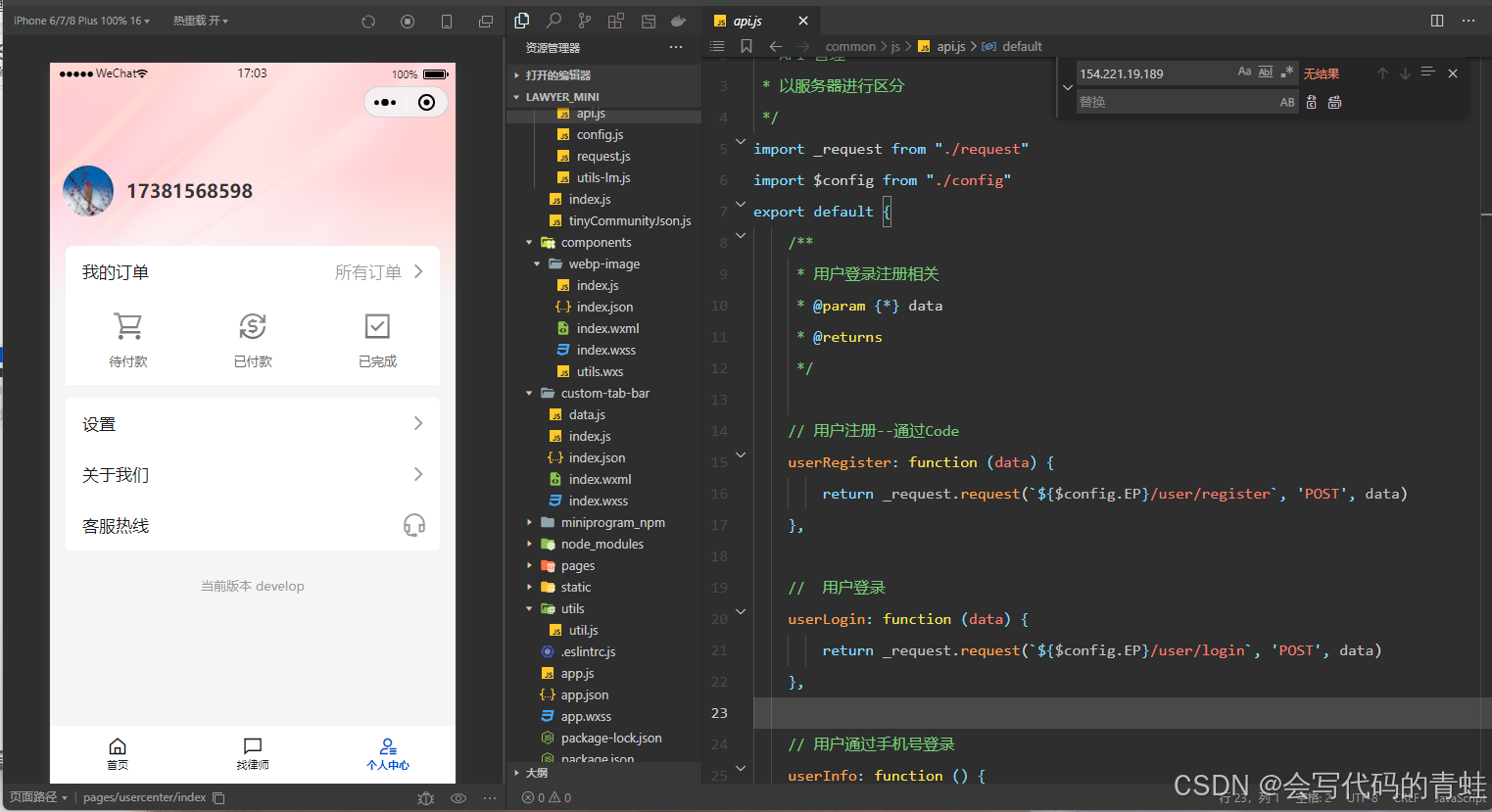This screenshot has height=812, width=1492.
Task: Close the find widget
Action: [1453, 73]
